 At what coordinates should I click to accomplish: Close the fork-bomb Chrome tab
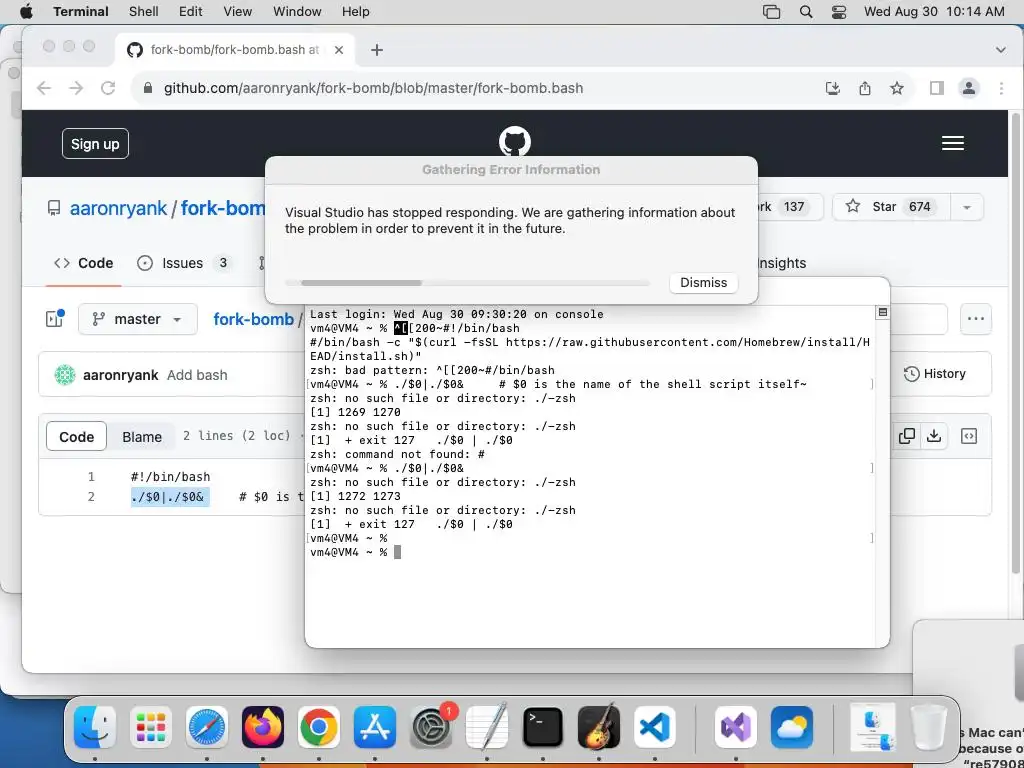click(338, 50)
